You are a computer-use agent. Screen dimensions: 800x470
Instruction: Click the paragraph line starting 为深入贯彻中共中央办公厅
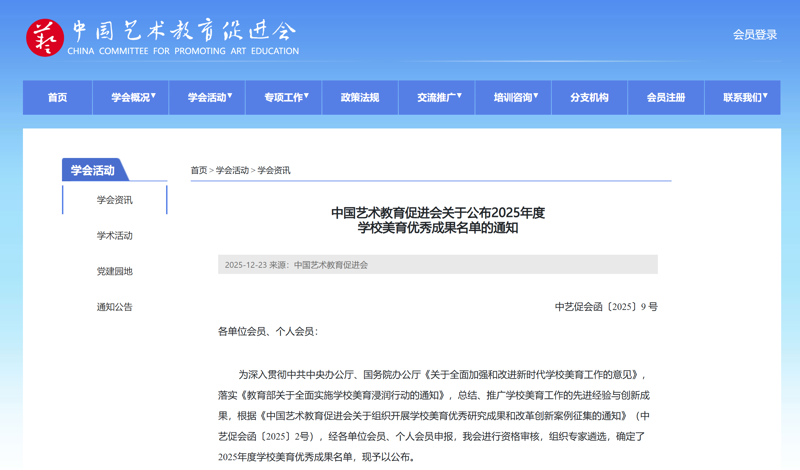click(442, 375)
